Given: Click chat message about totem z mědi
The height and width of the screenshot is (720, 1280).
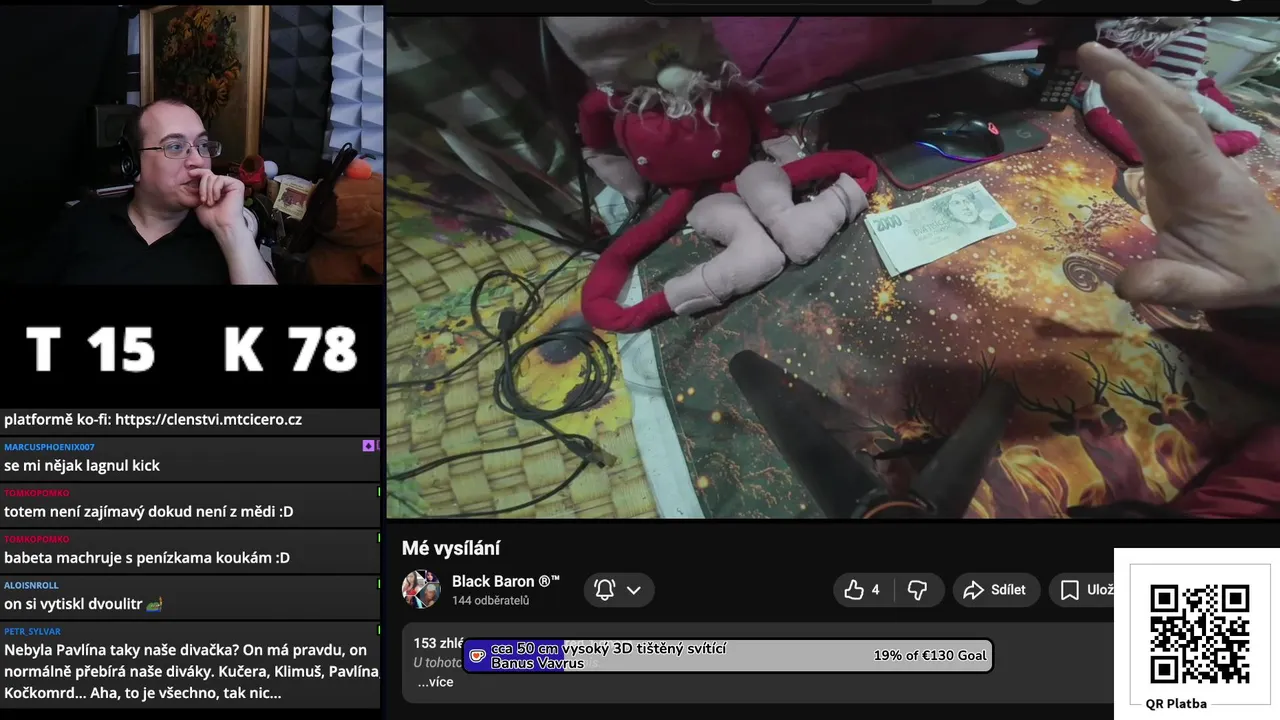Looking at the screenshot, I should click(149, 512).
